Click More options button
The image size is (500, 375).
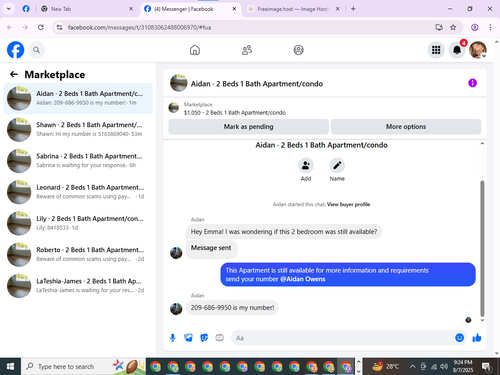(406, 127)
